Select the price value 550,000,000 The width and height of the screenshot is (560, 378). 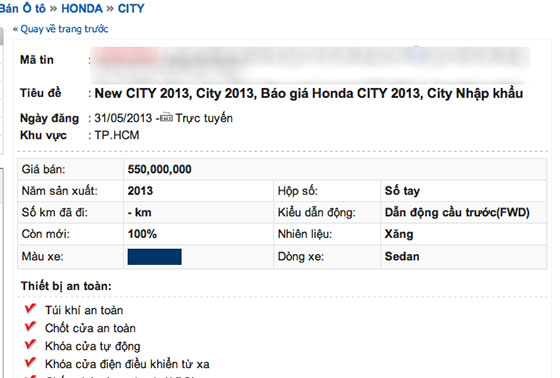[160, 169]
